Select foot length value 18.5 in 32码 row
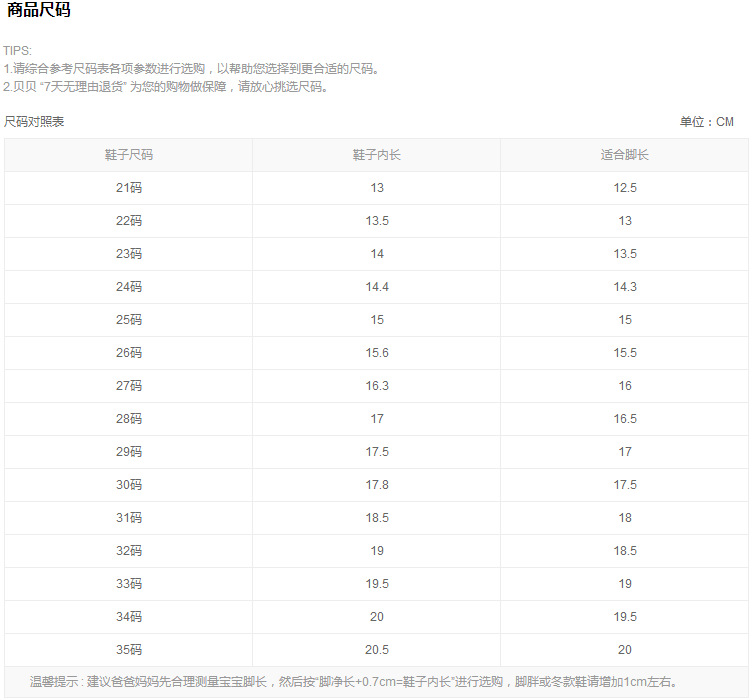 point(625,550)
